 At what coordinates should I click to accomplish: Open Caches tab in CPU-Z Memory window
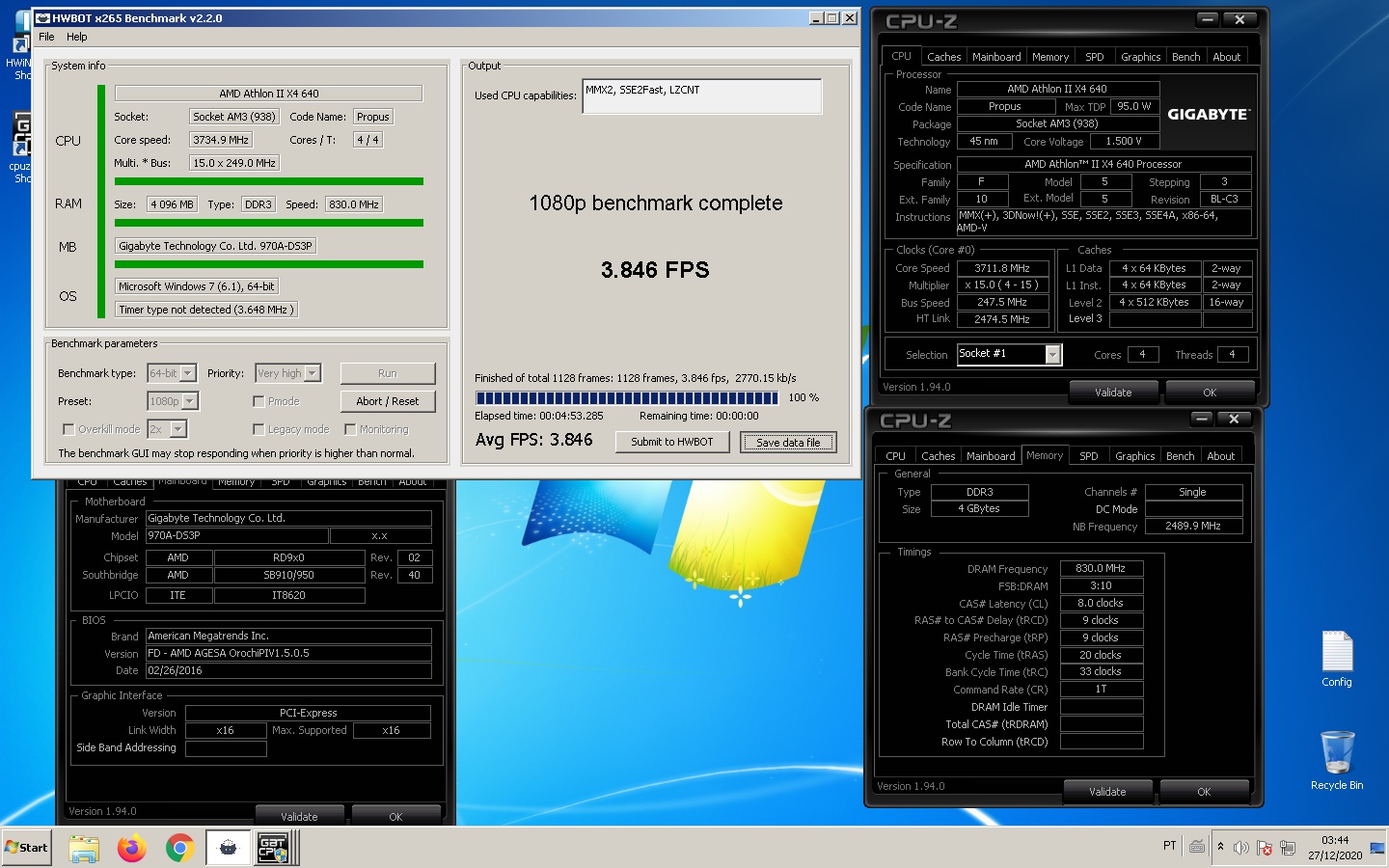tap(938, 456)
